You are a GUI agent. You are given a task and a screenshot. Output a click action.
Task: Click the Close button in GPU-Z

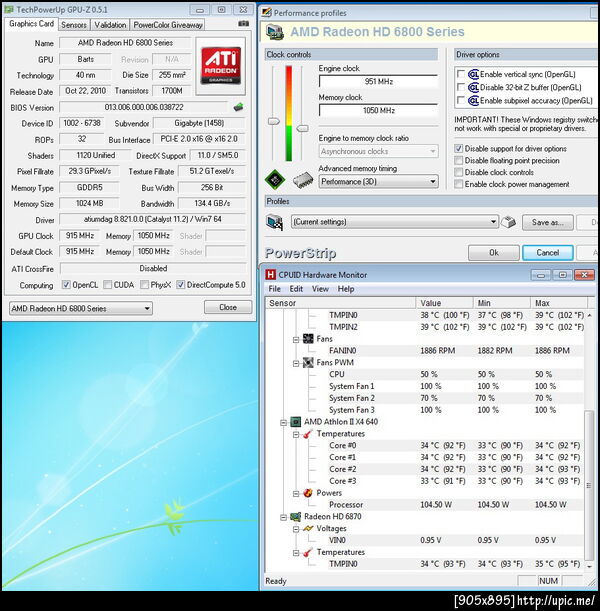pos(228,307)
